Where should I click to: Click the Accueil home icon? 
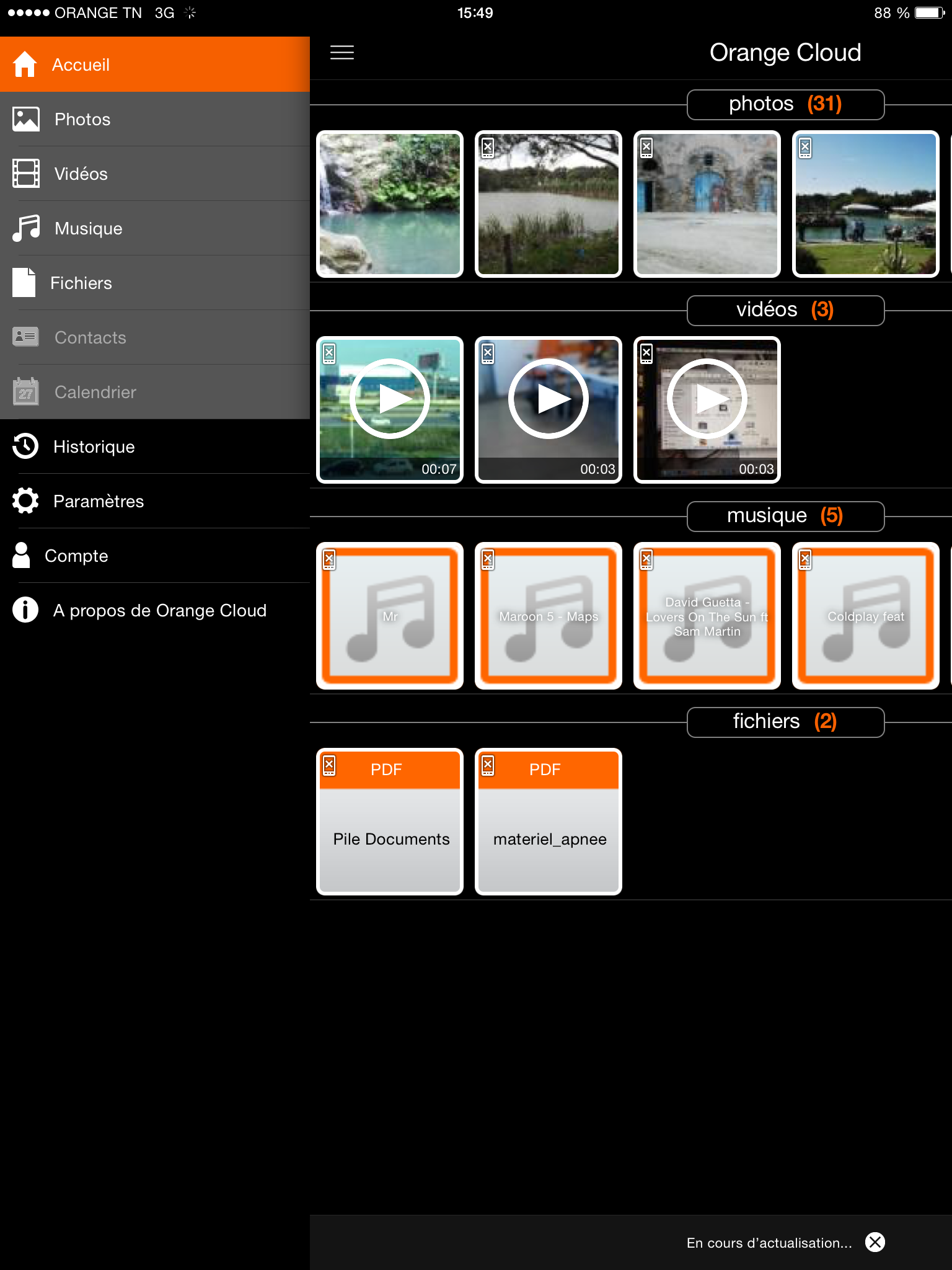(x=25, y=64)
